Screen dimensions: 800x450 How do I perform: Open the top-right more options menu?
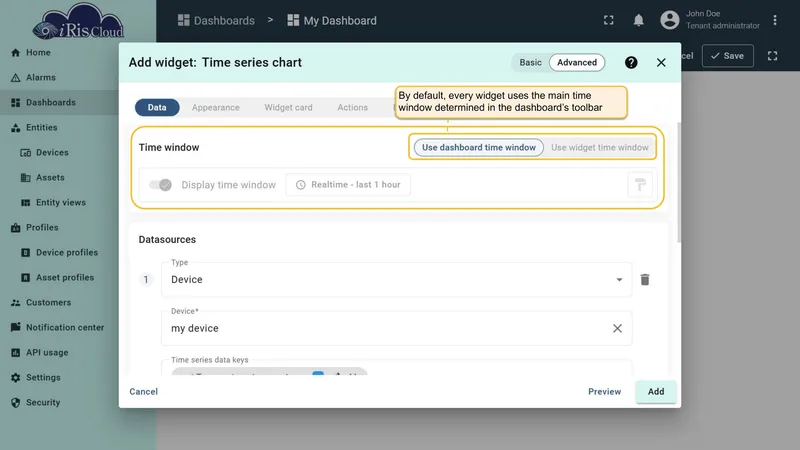(775, 20)
